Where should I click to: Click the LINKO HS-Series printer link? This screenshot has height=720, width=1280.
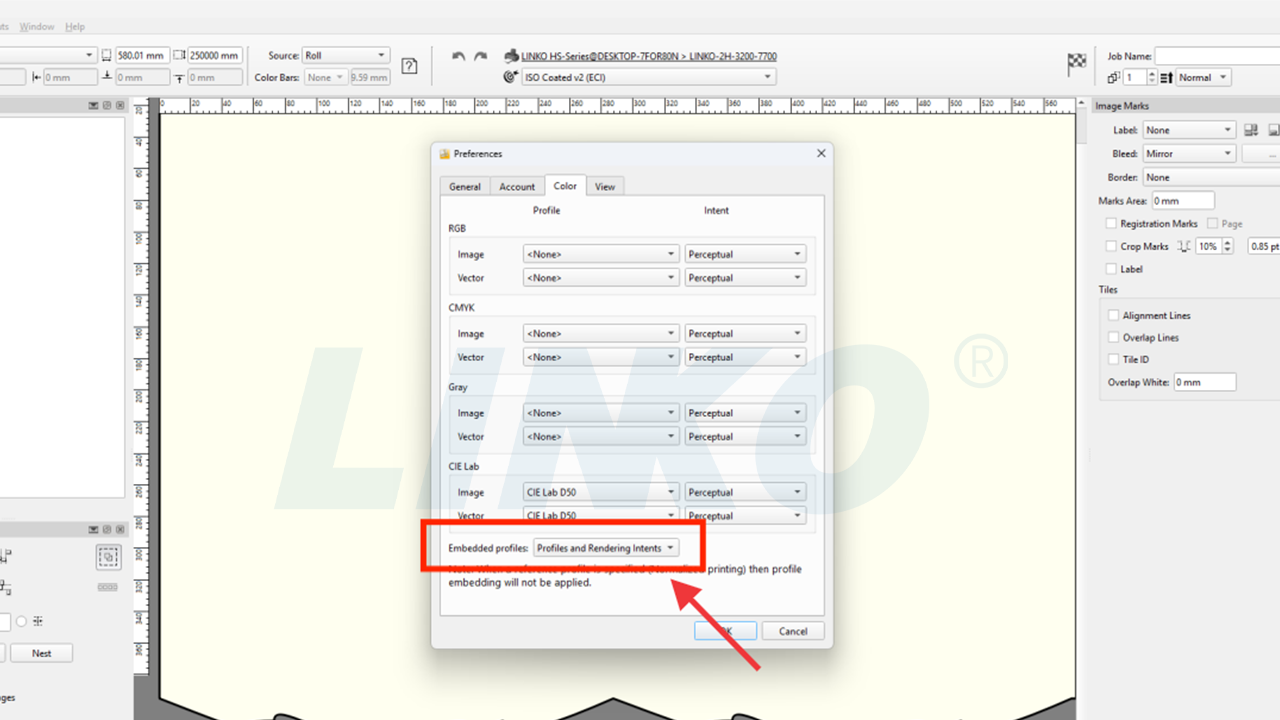649,56
